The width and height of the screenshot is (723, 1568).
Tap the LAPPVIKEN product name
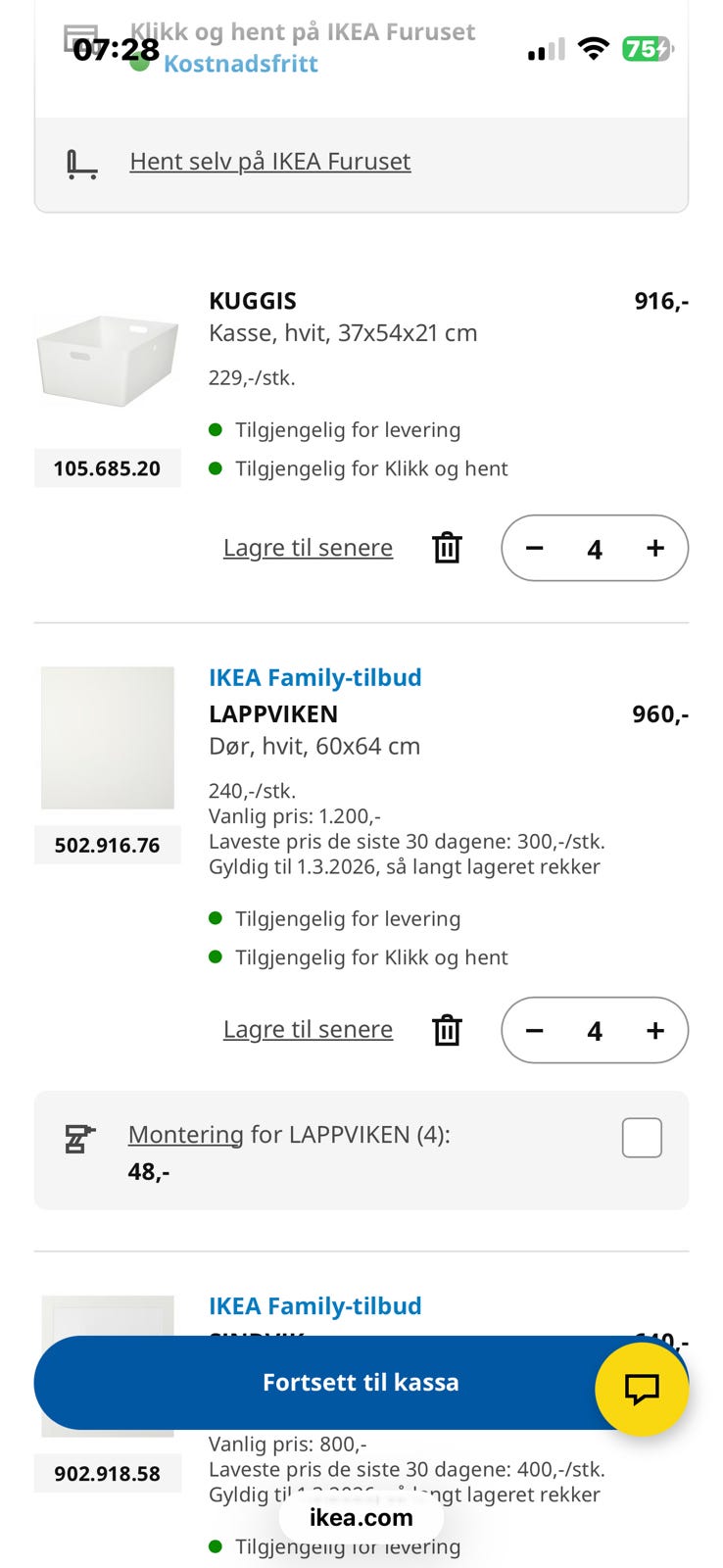(273, 714)
